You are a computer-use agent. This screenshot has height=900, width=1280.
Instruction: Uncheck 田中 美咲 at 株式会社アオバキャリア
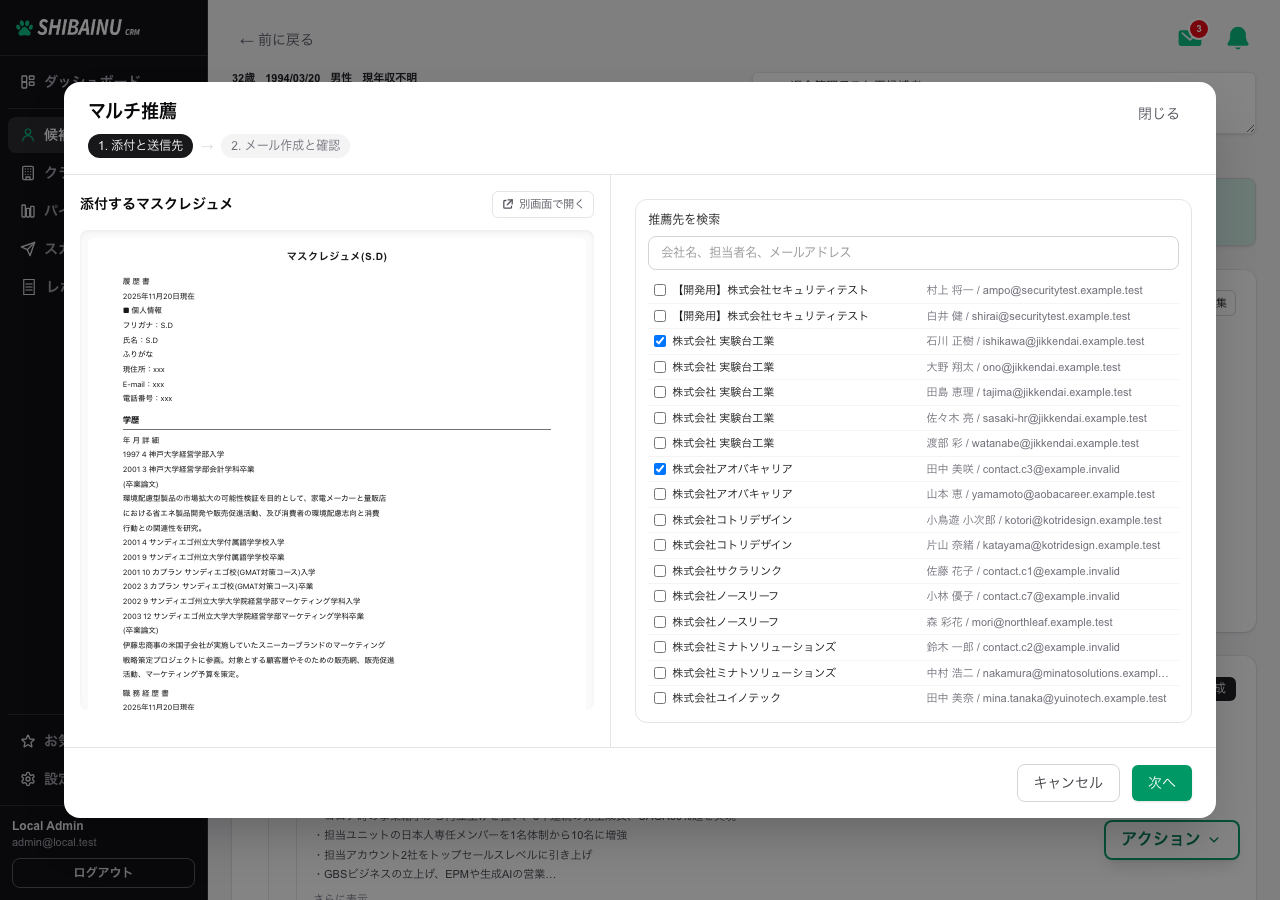point(660,469)
